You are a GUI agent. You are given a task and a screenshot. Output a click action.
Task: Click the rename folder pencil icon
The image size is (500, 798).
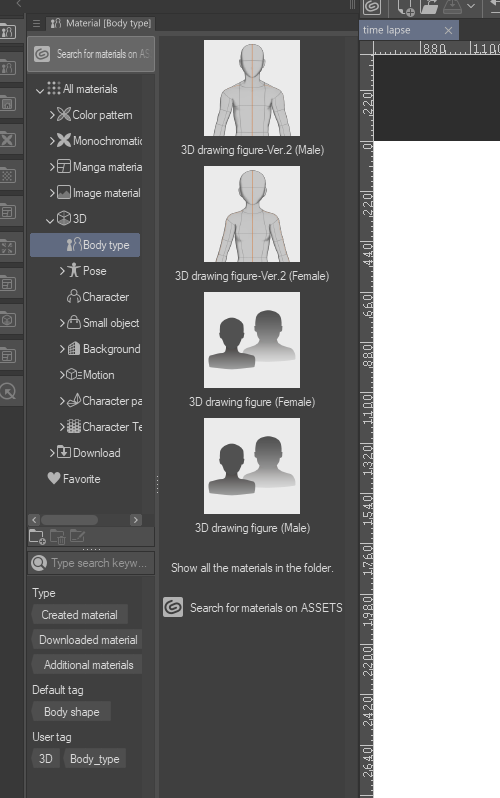tap(77, 536)
